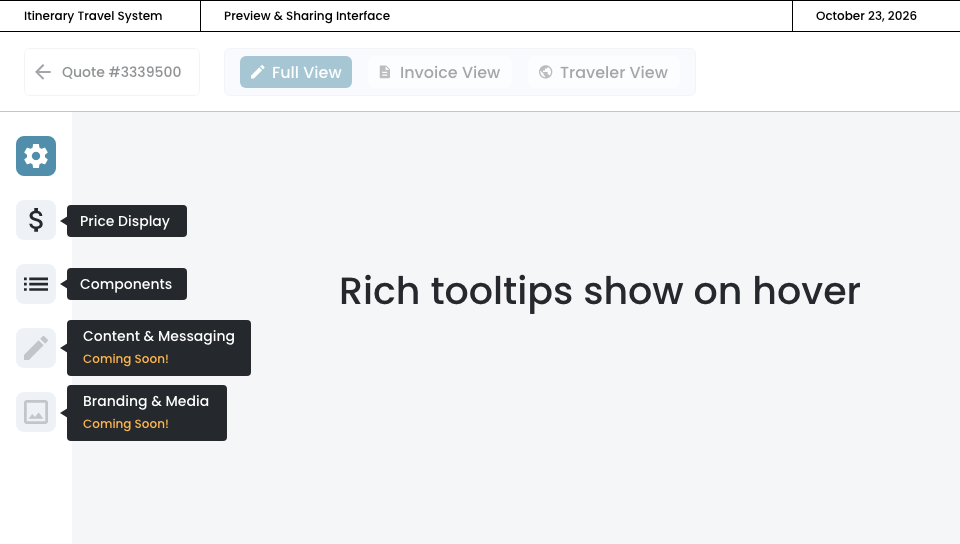The image size is (960, 544).
Task: Click the document icon on Invoice View
Action: click(385, 72)
